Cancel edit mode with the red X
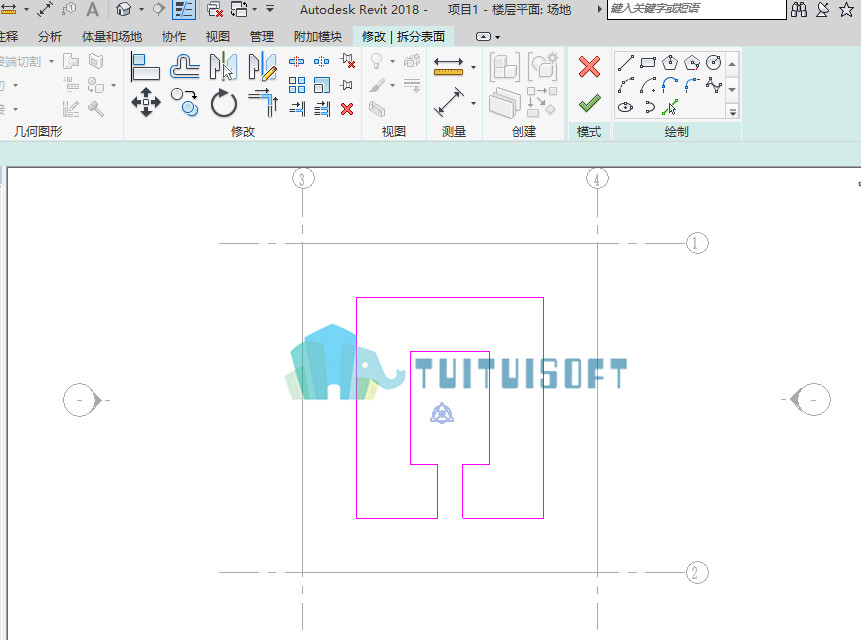The height and width of the screenshot is (640, 861). (x=589, y=67)
